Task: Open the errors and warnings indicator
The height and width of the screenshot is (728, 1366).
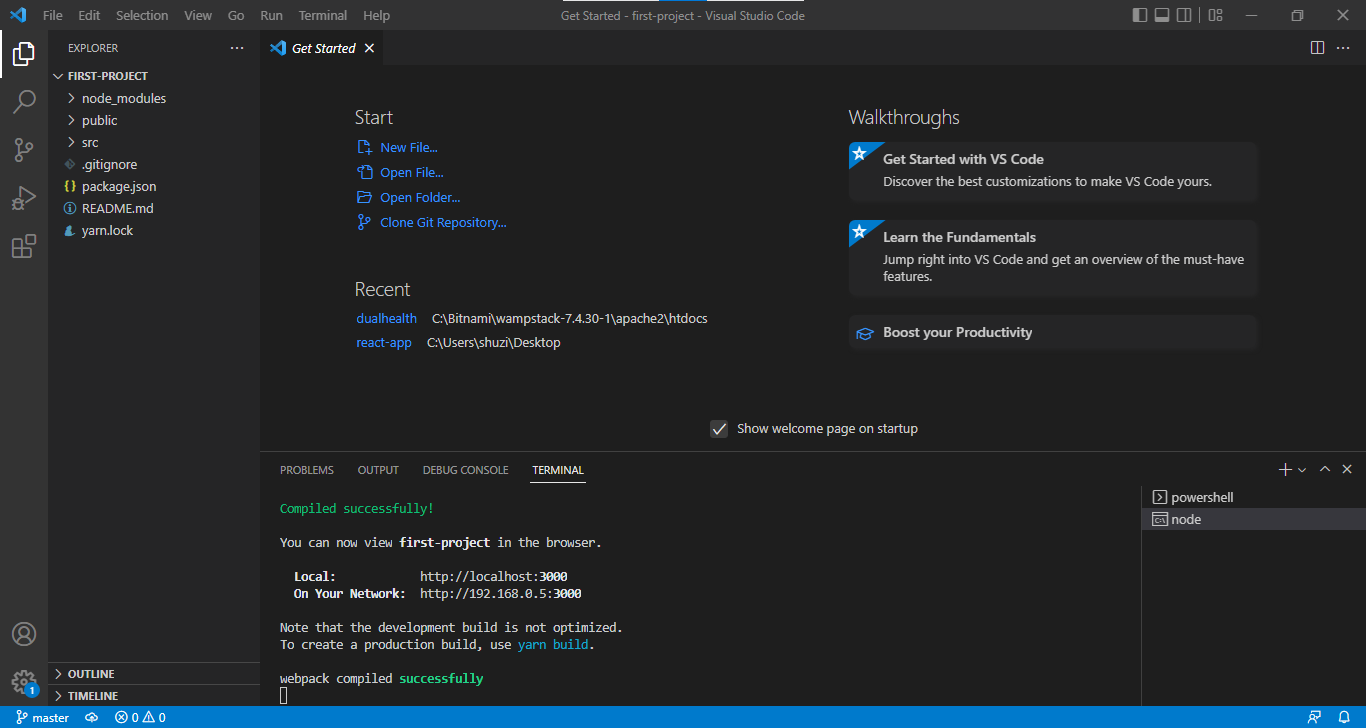Action: [140, 717]
